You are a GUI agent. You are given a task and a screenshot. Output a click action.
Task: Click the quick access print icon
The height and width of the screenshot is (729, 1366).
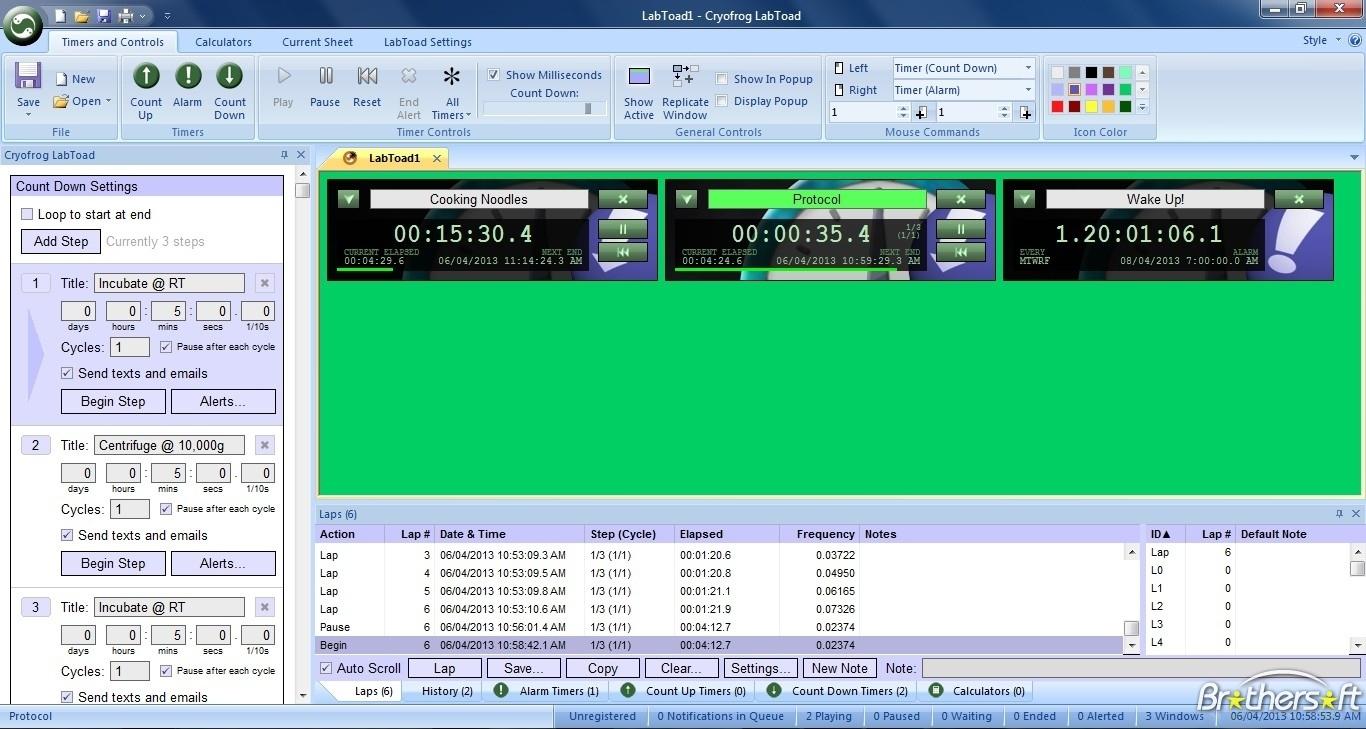click(x=126, y=16)
